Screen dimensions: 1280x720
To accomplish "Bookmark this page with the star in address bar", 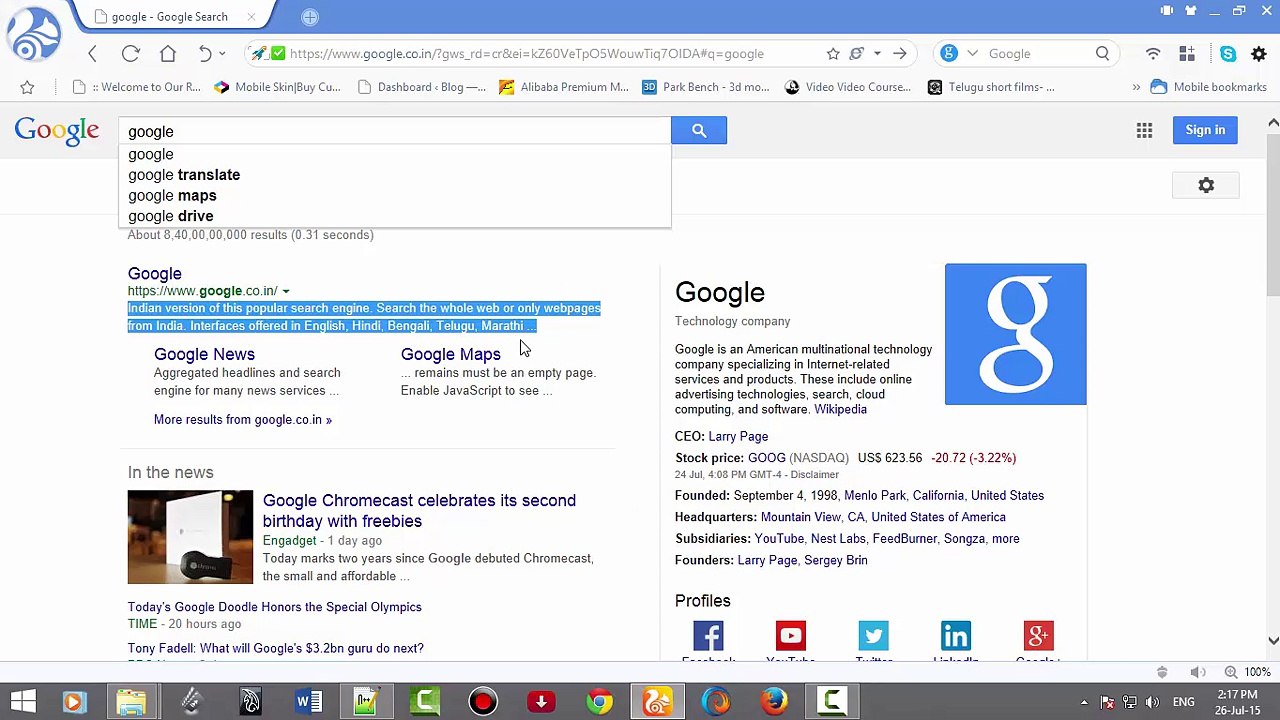I will coord(833,54).
